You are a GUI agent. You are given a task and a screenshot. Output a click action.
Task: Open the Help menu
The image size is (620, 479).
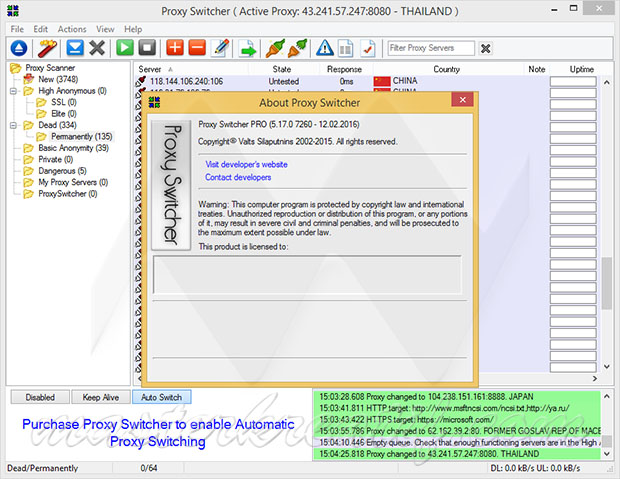click(x=133, y=29)
